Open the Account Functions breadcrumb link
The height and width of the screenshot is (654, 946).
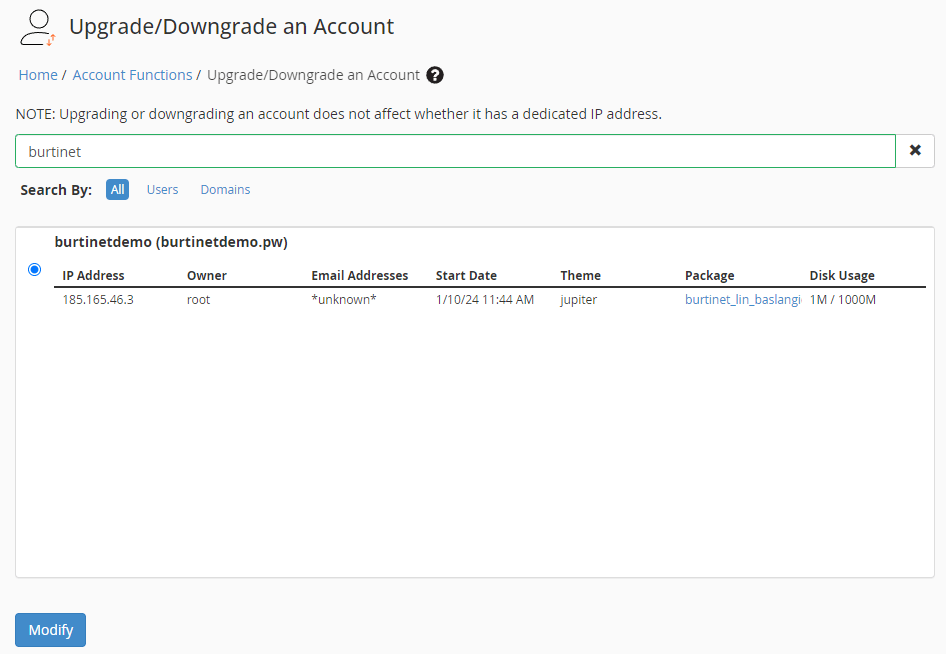point(132,75)
